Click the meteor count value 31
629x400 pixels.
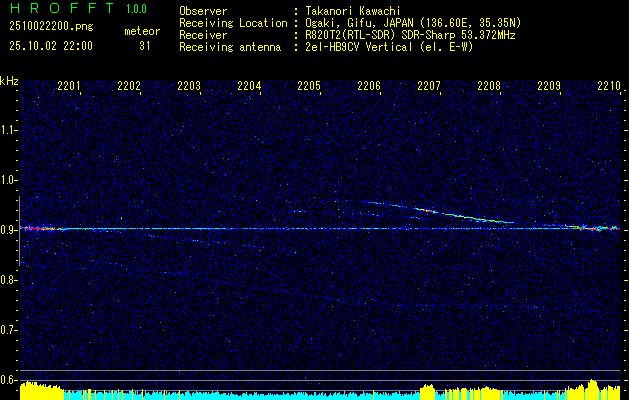coord(145,46)
